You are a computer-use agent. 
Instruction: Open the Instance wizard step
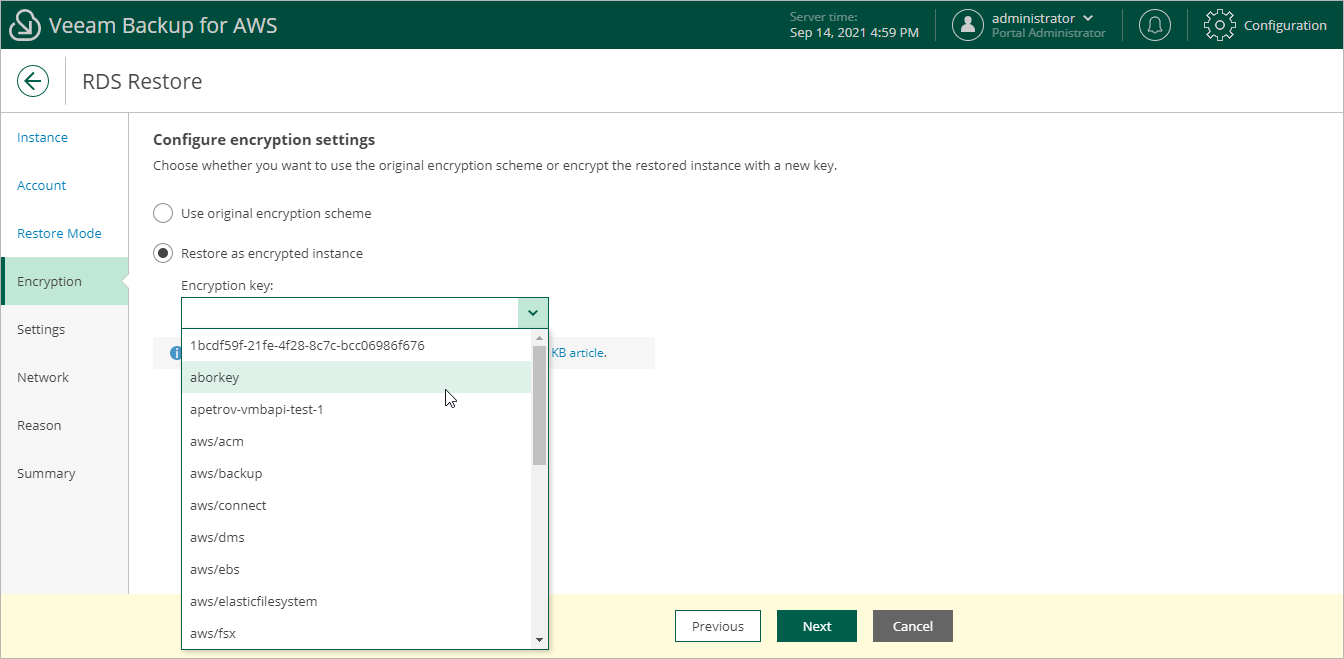[42, 137]
